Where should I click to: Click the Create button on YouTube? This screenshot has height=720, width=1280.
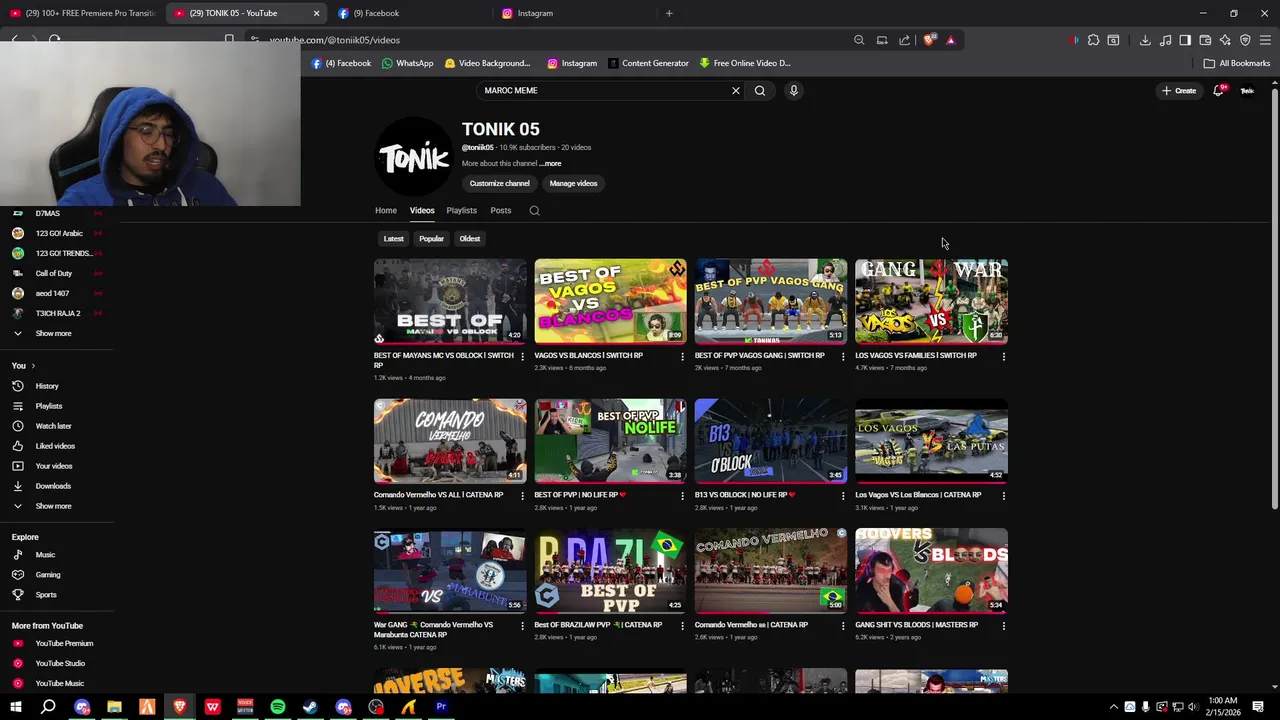coord(1179,90)
